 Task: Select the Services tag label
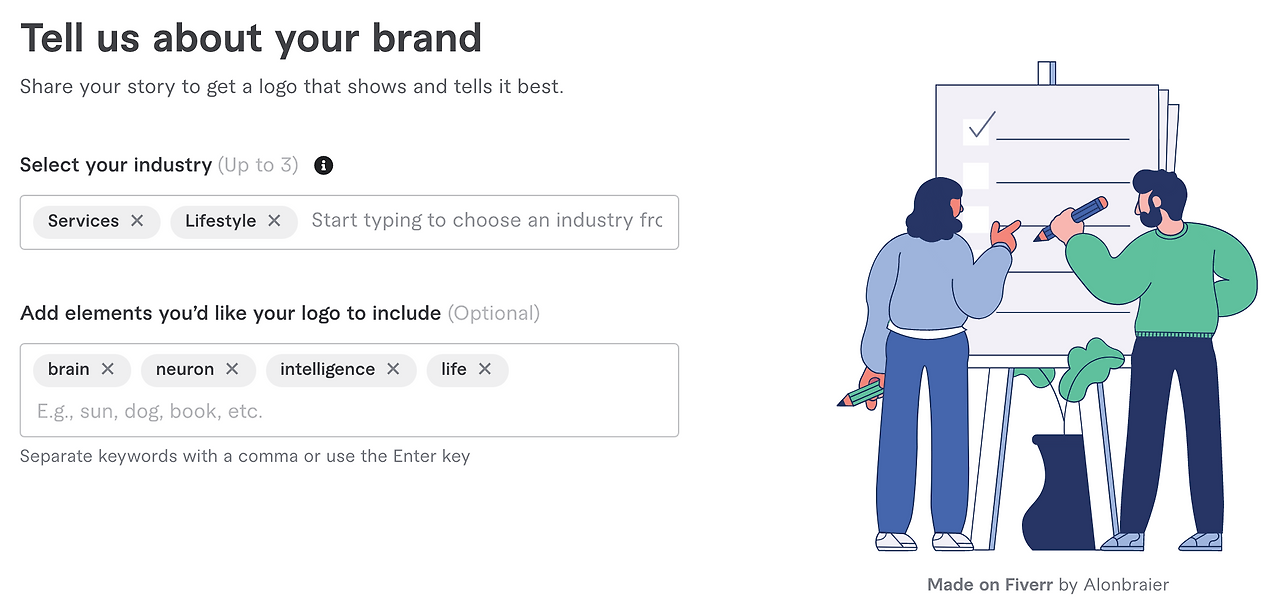pyautogui.click(x=83, y=221)
